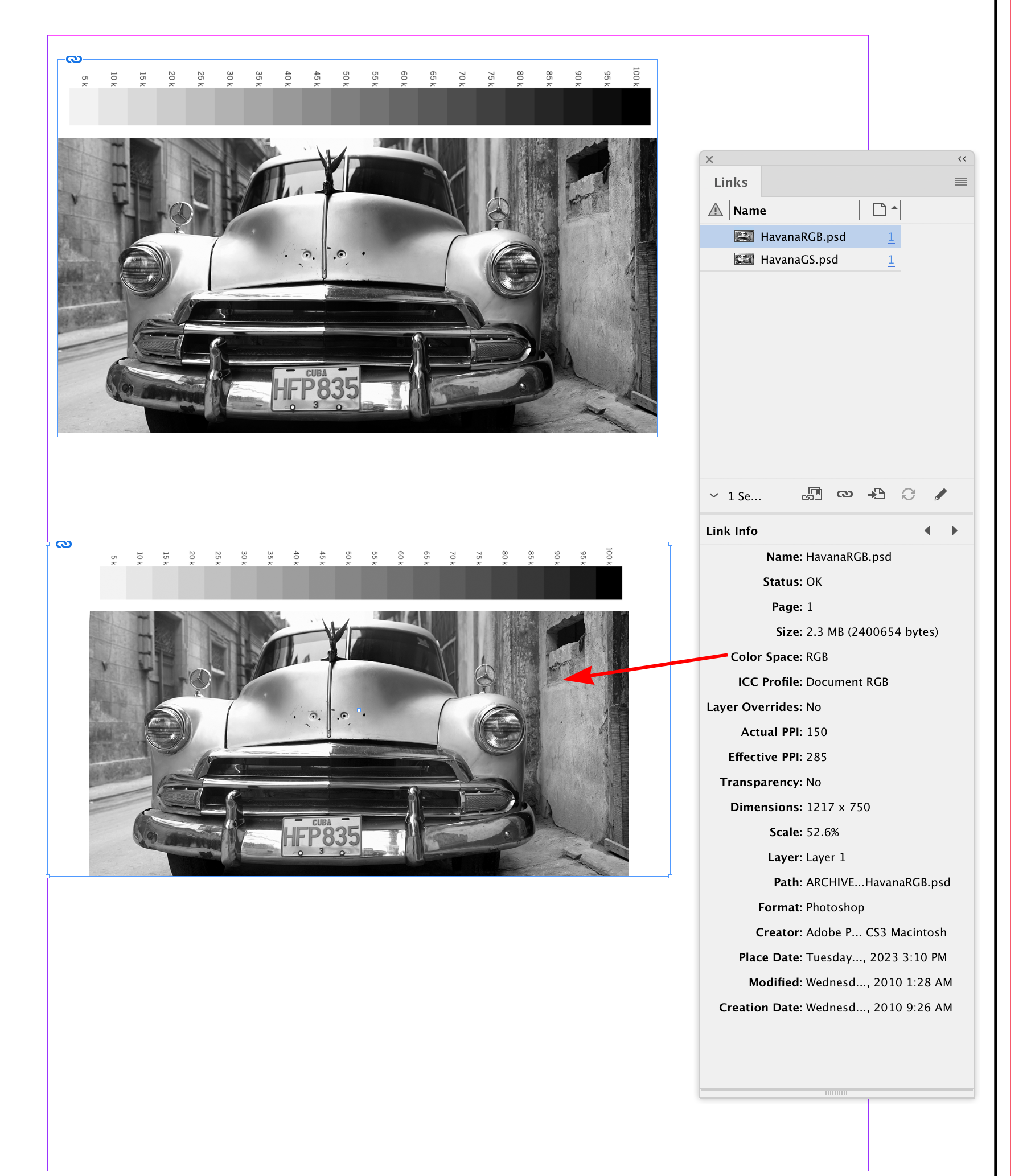Select HavanaGS.psd in the Links list
The width and height of the screenshot is (1035, 1176).
800,260
